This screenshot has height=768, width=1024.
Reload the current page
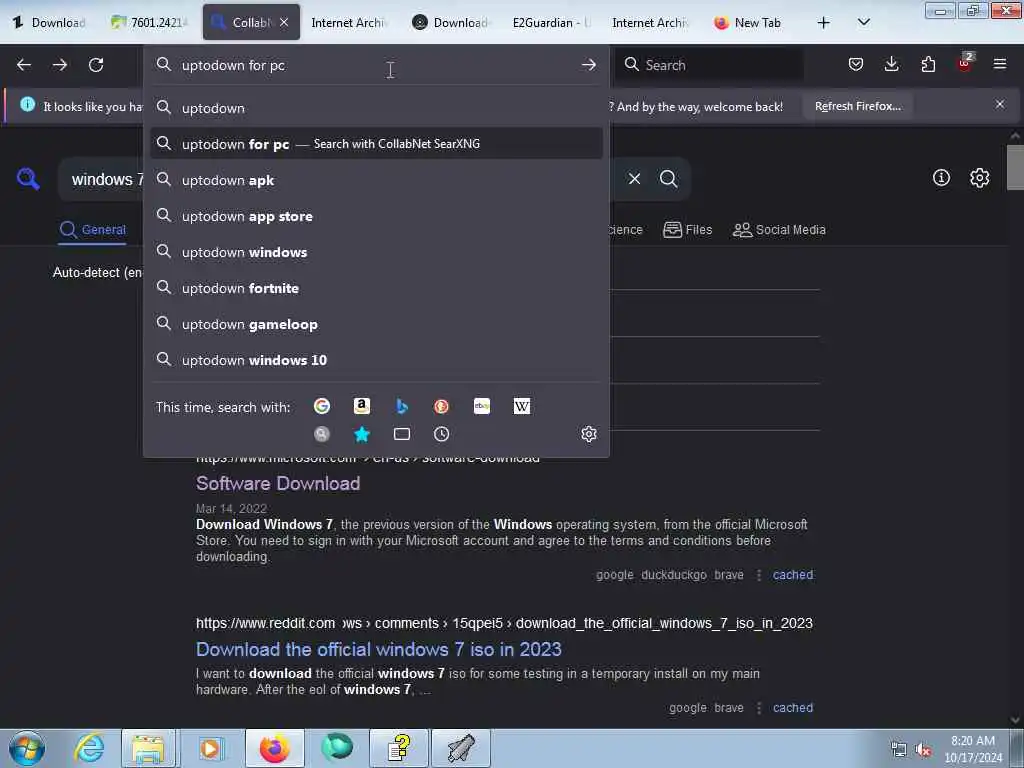(x=96, y=65)
